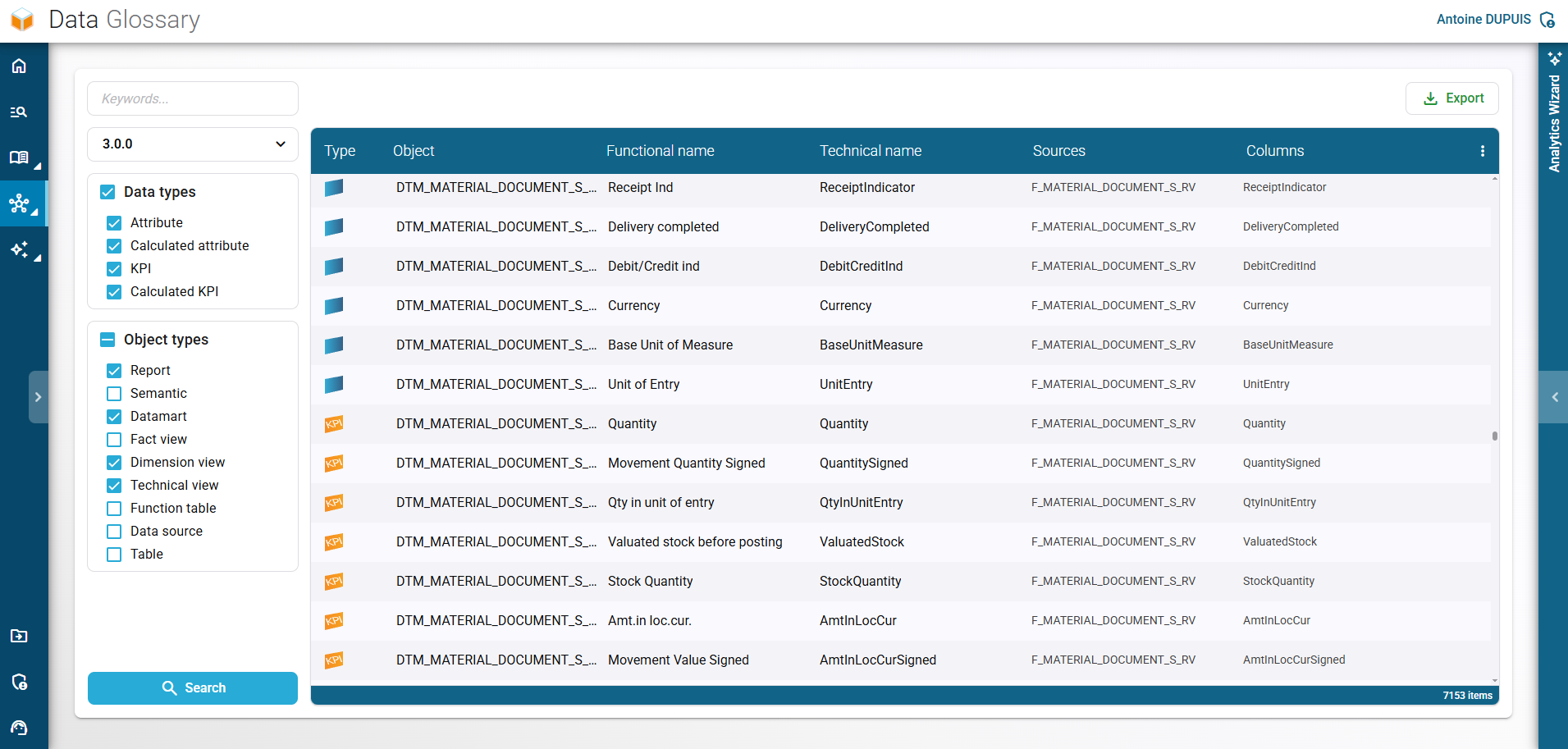The width and height of the screenshot is (1568, 749).
Task: Click the '7153 items' count in the footer
Action: point(1467,696)
